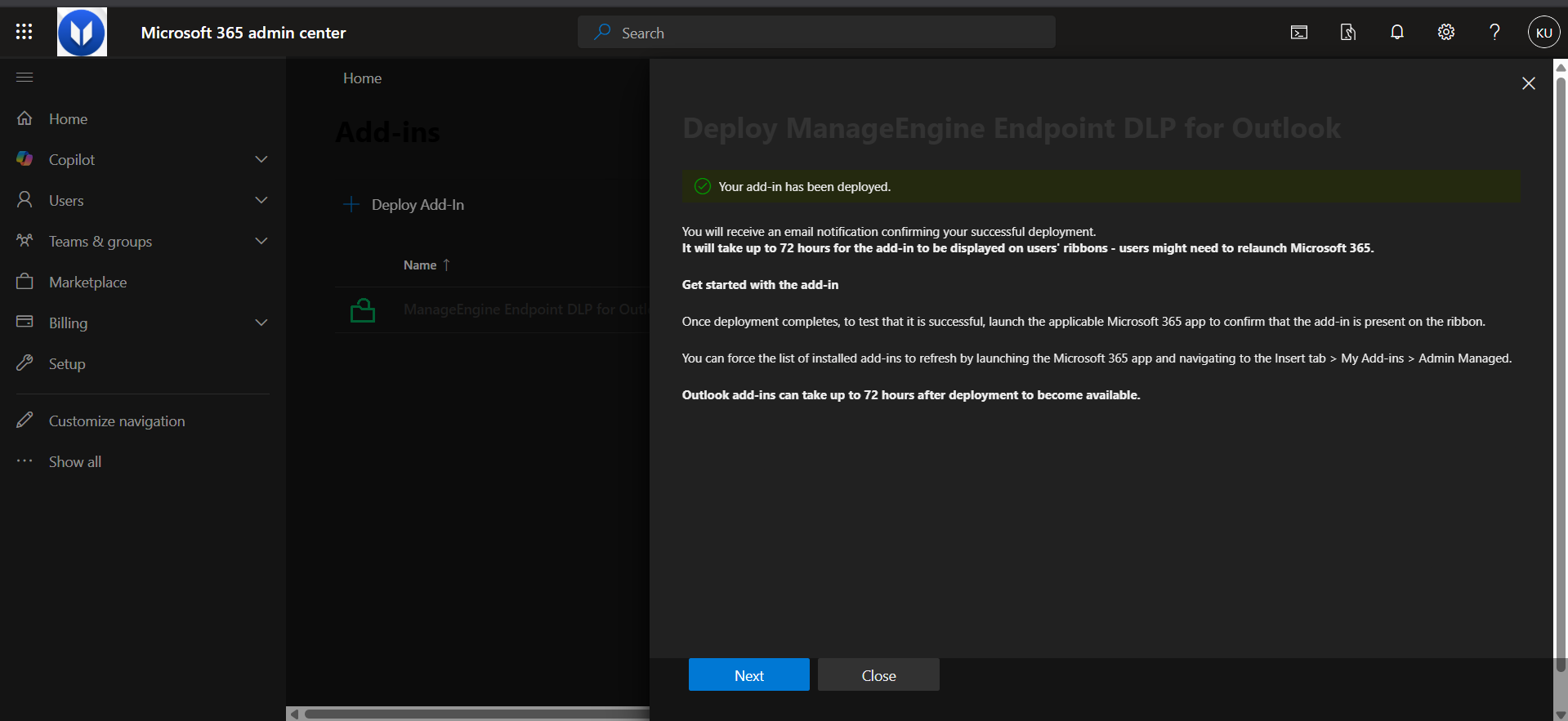Screen dimensions: 1568x721
Task: Open the notifications bell
Action: pos(1397,32)
